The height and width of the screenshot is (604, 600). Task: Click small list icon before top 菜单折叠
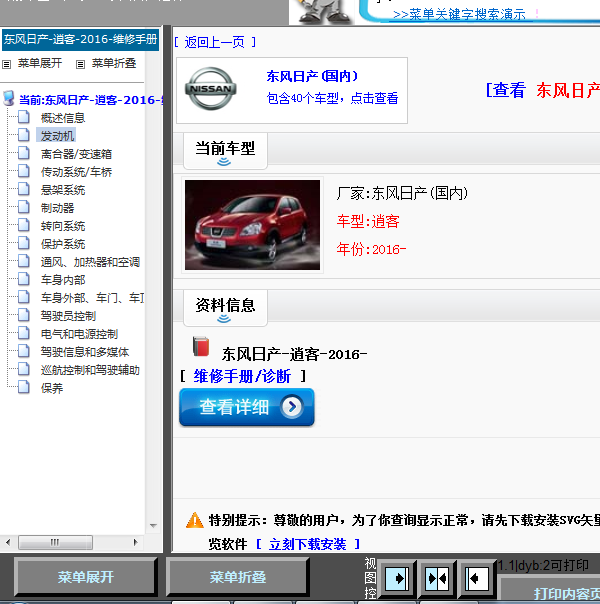tap(80, 64)
